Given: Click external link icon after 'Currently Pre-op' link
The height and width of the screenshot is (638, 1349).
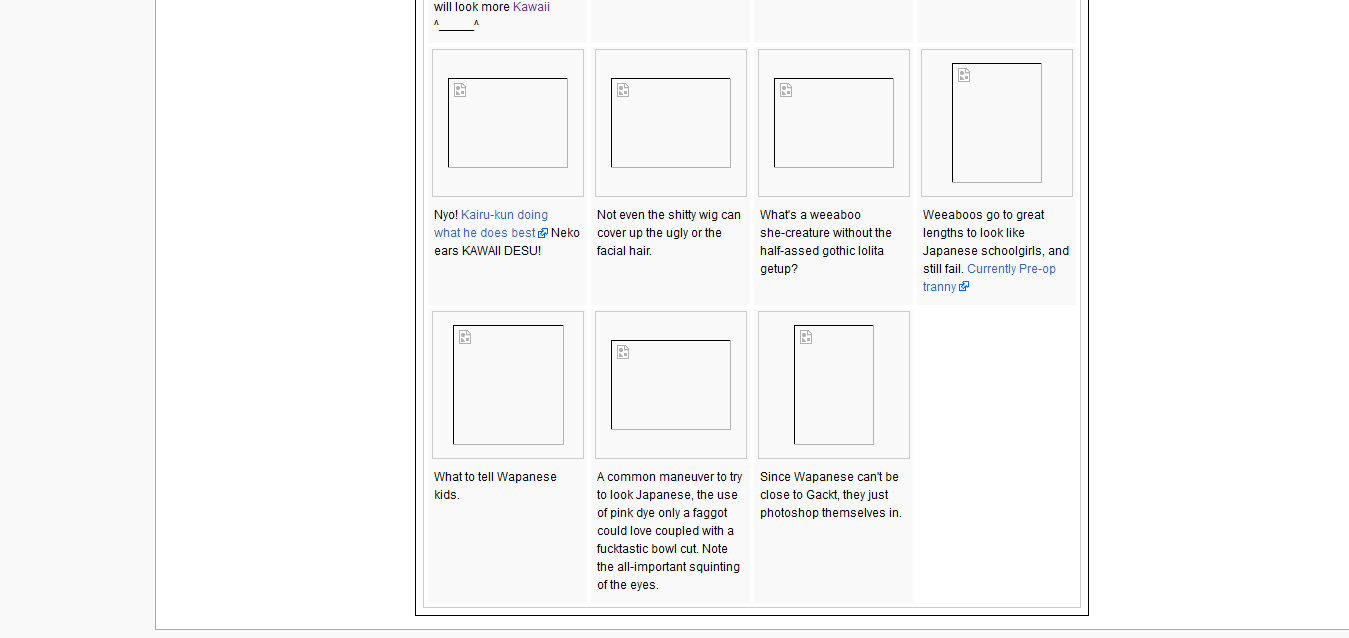Looking at the screenshot, I should coord(964,287).
